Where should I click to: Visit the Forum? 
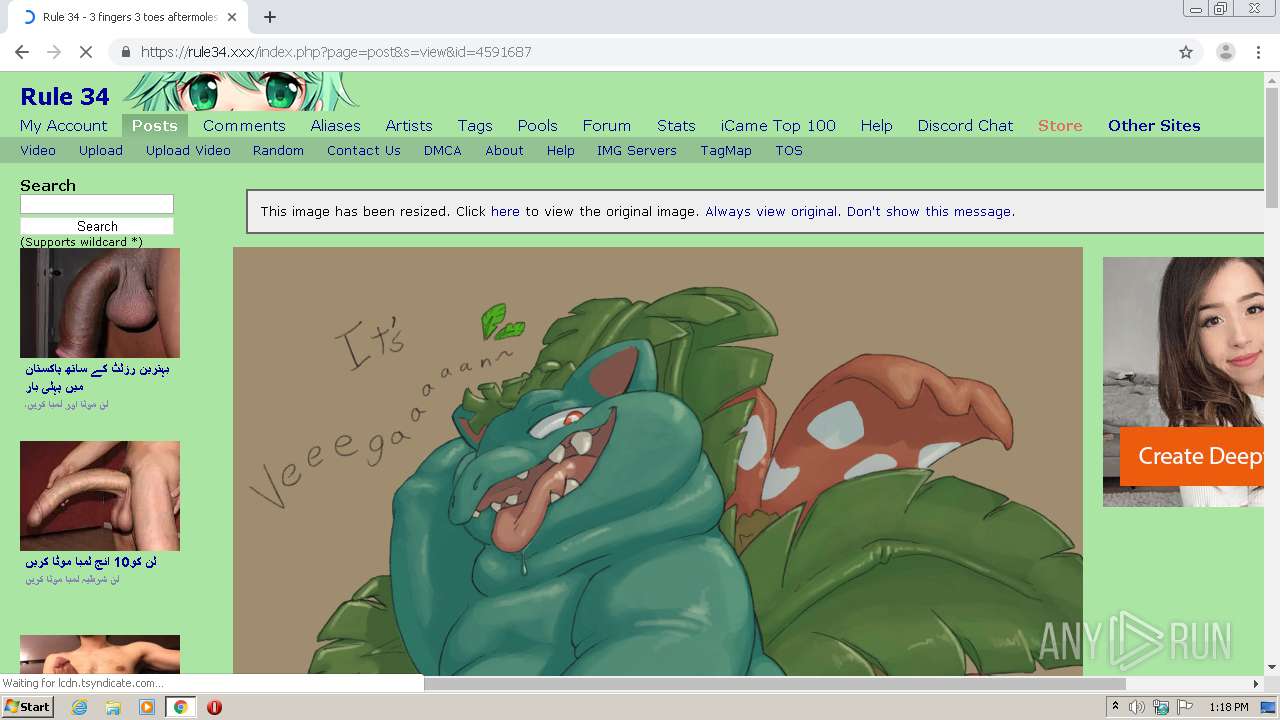607,125
